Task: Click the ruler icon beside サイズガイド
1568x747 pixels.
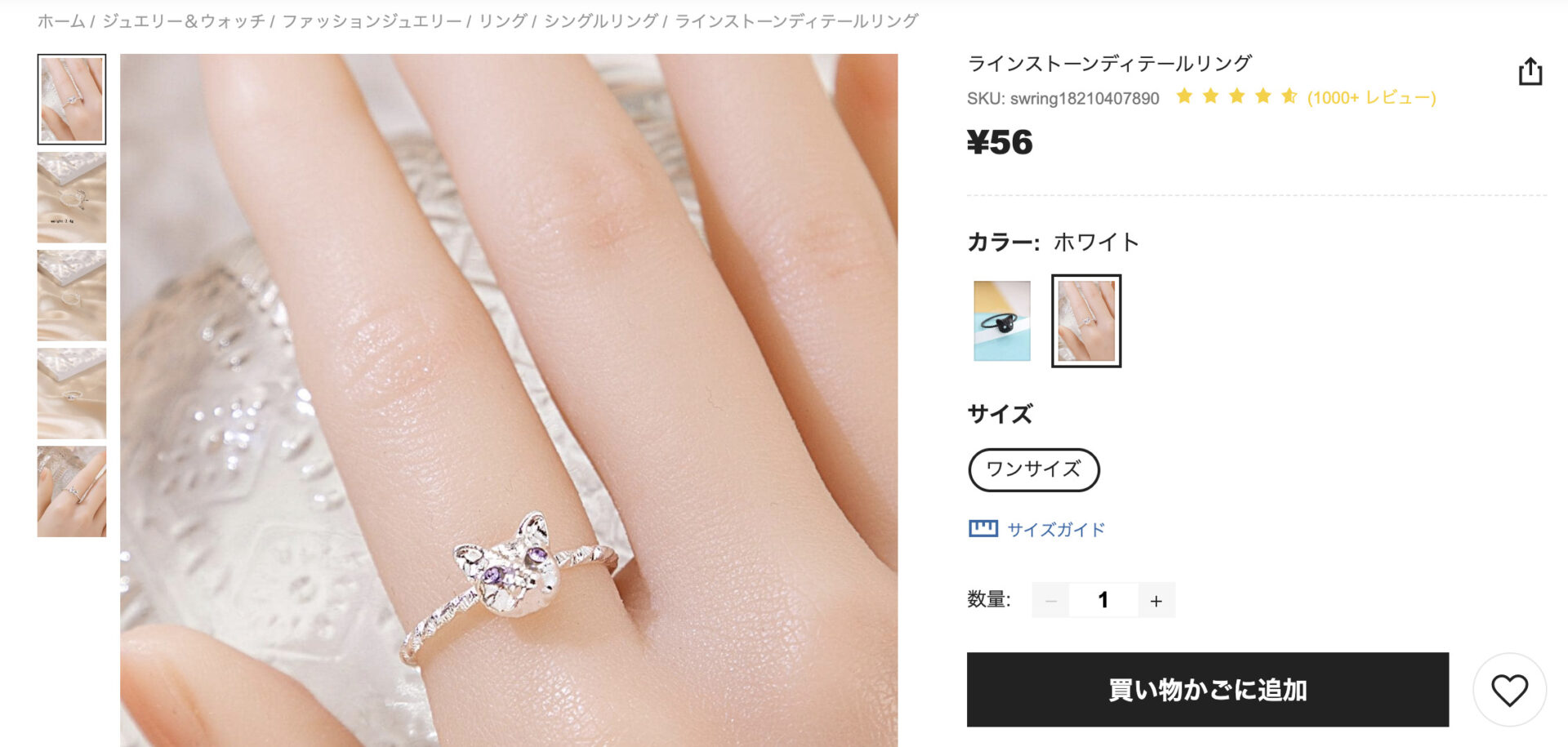Action: pyautogui.click(x=982, y=529)
